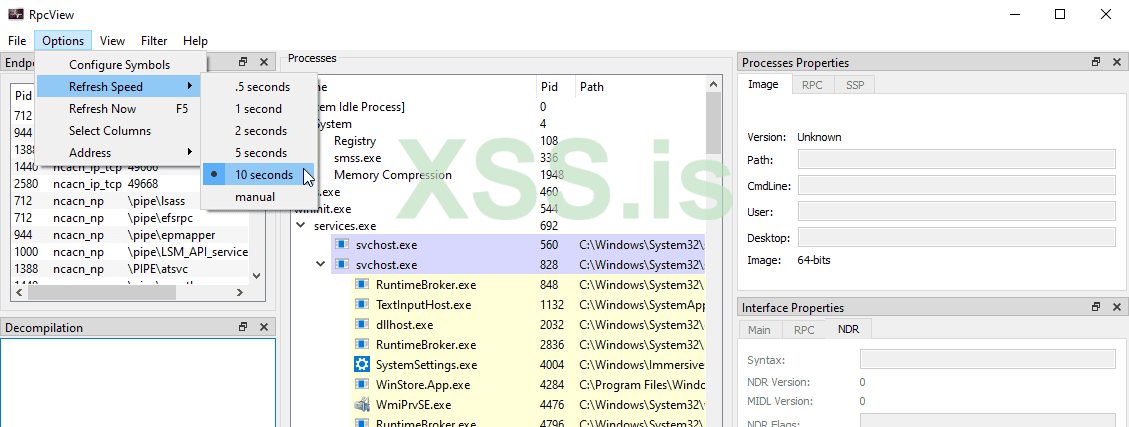Switch to the Image tab

[x=763, y=84]
